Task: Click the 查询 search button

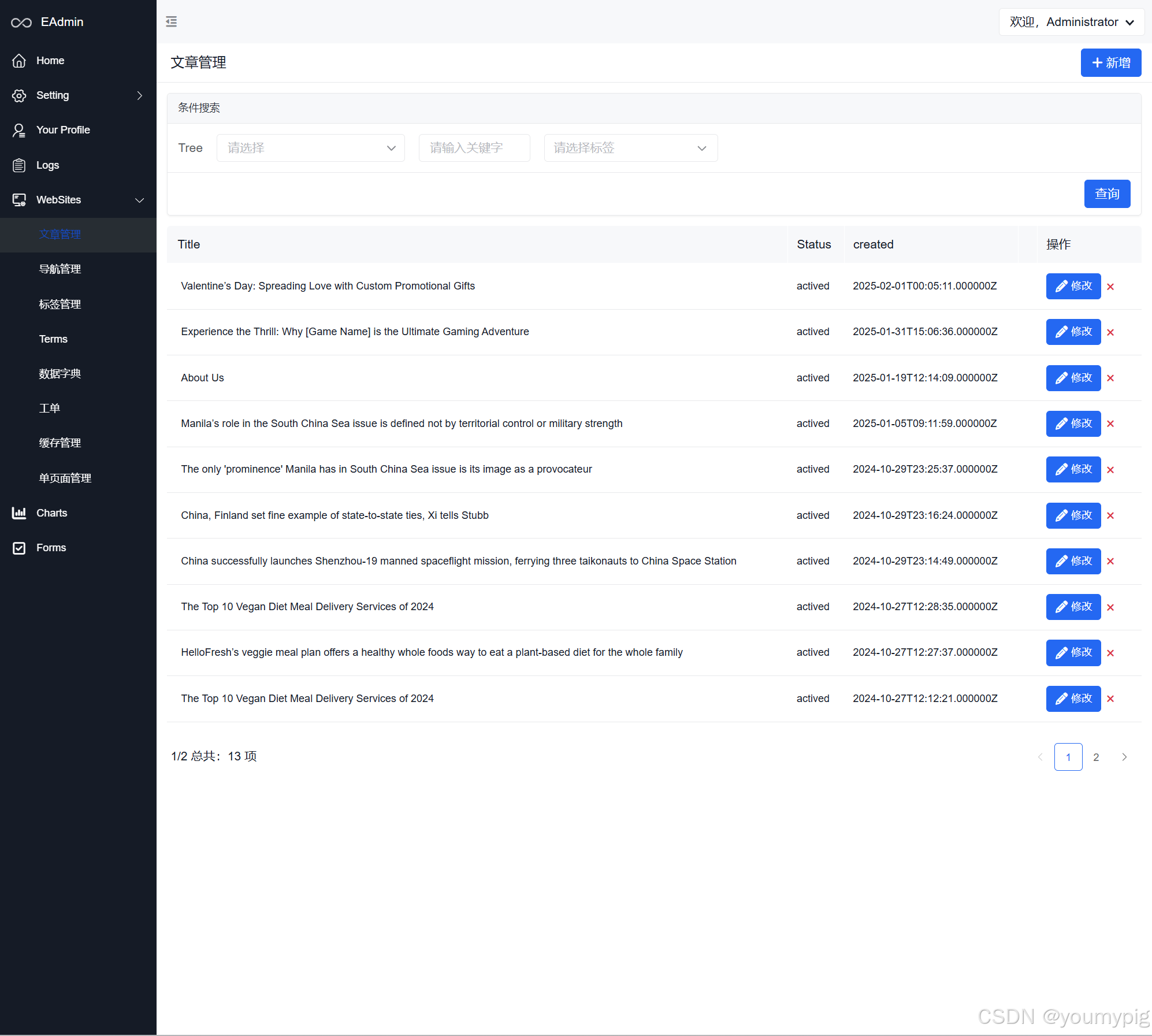Action: (x=1106, y=194)
